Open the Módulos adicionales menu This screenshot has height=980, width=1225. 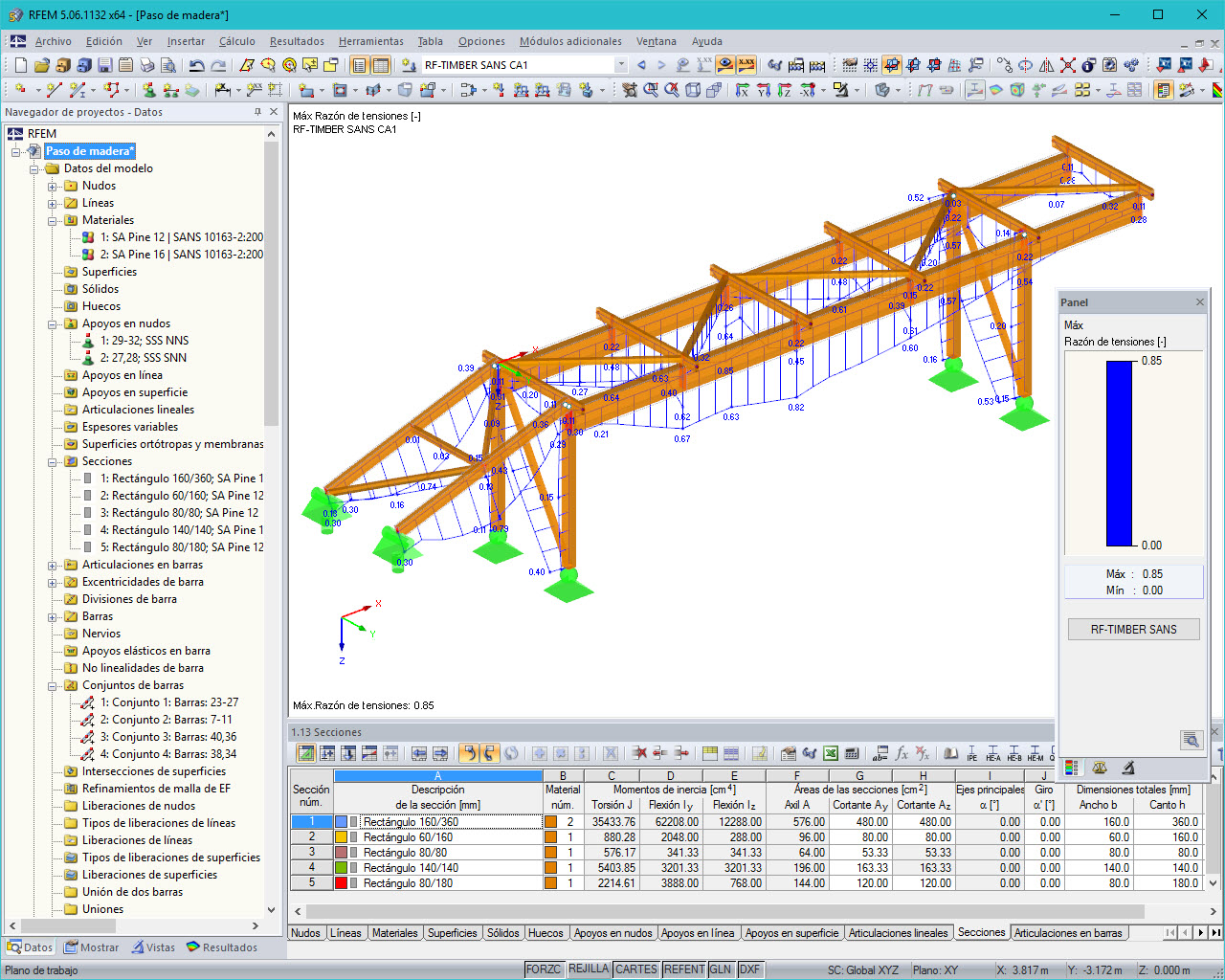click(x=568, y=41)
